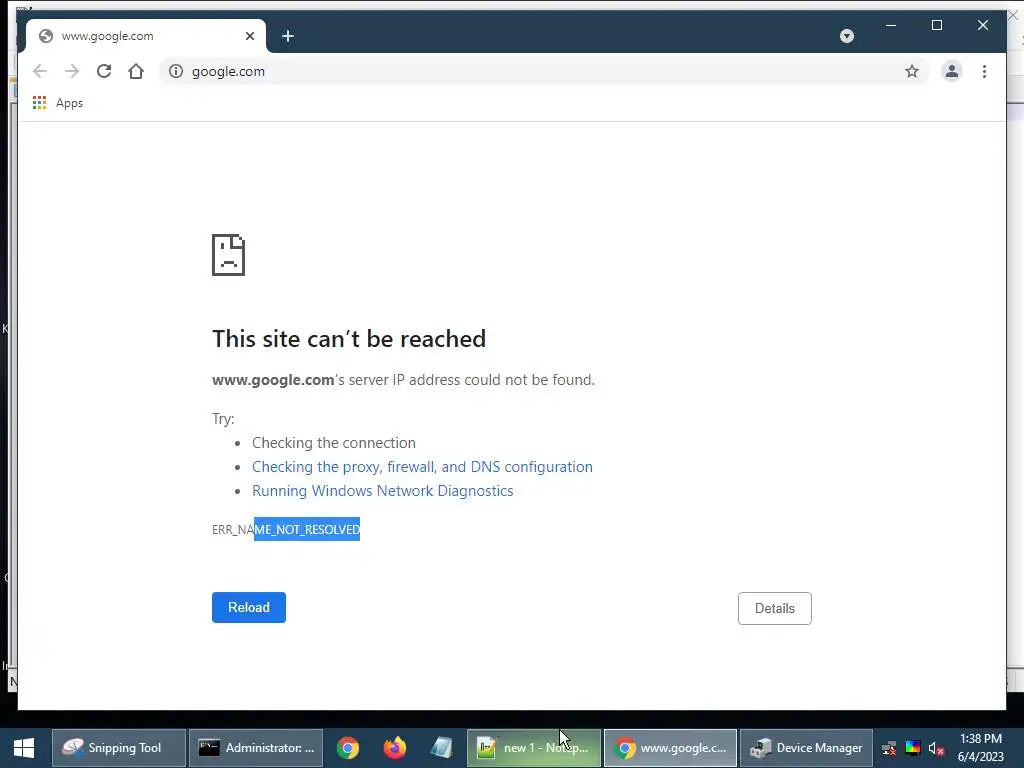Image resolution: width=1024 pixels, height=768 pixels.
Task: View site information icon in address bar
Action: coord(176,71)
